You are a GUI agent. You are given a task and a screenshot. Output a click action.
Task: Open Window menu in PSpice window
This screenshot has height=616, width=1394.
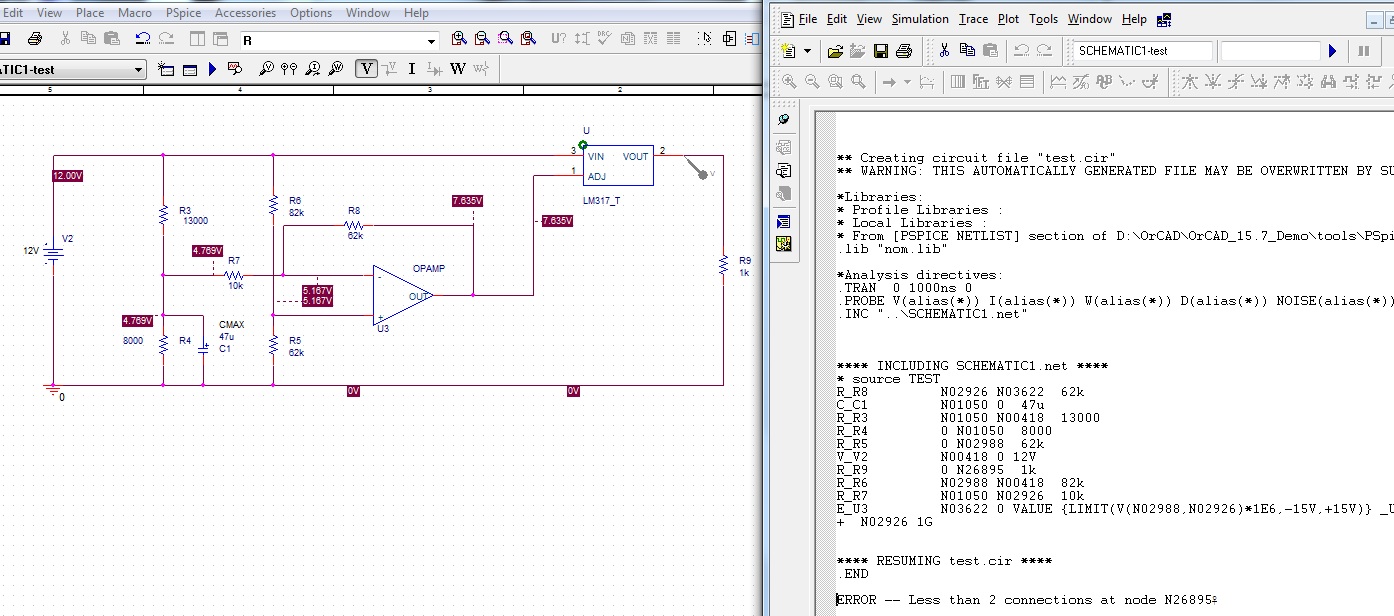pos(1089,19)
